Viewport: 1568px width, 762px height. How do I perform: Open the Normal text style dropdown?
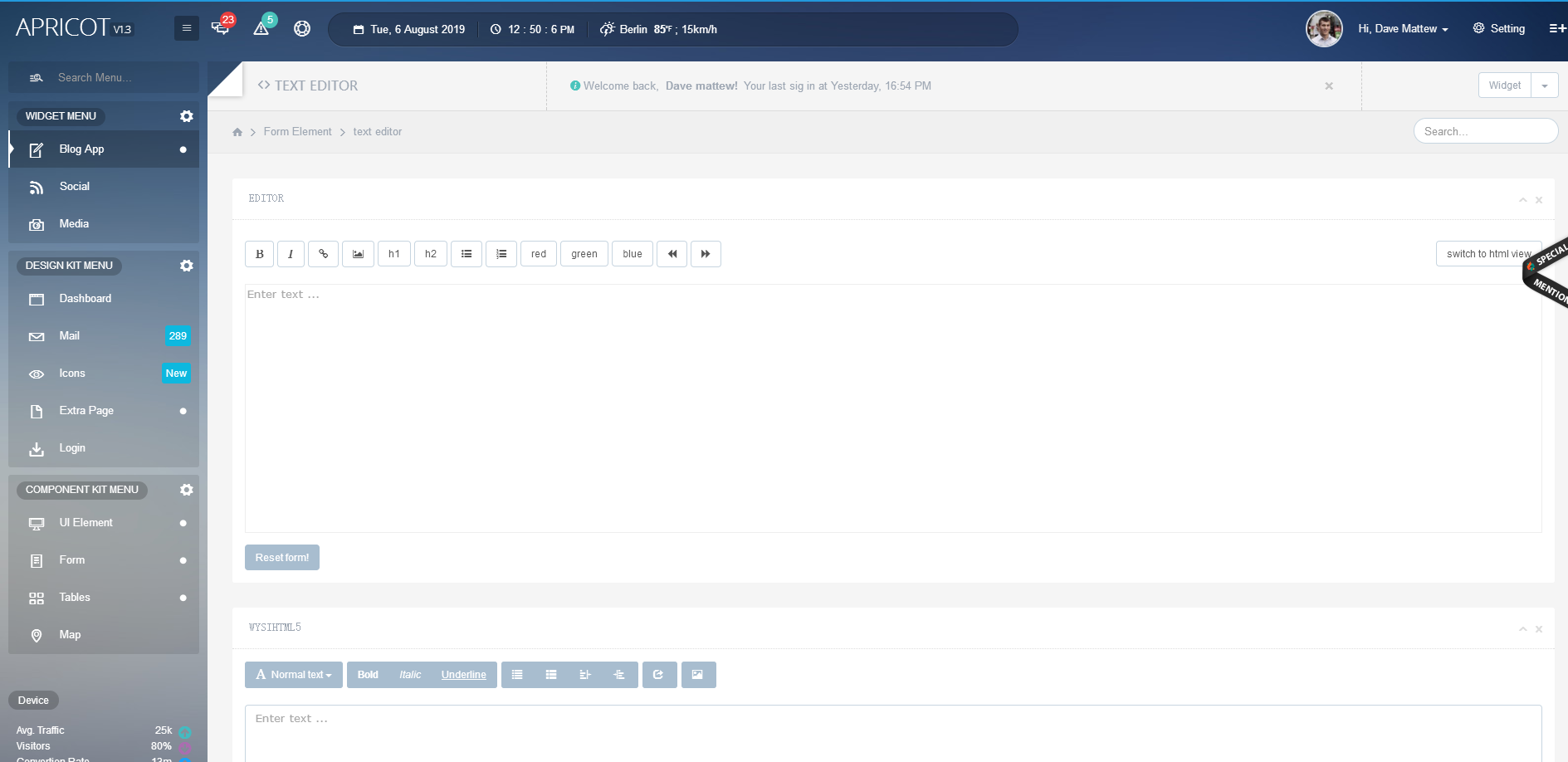point(294,675)
